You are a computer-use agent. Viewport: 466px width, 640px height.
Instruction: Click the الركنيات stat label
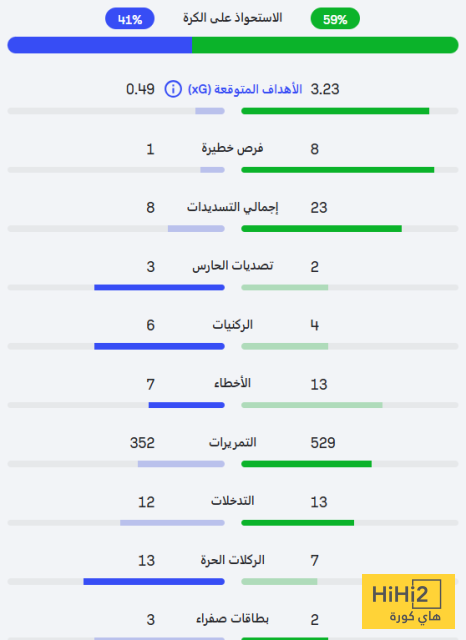(x=233, y=325)
